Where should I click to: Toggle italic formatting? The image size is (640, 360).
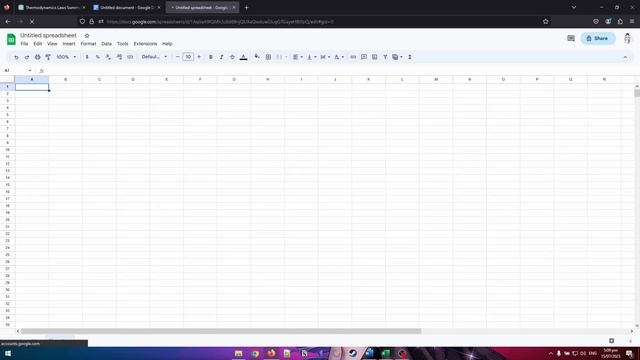click(x=221, y=57)
